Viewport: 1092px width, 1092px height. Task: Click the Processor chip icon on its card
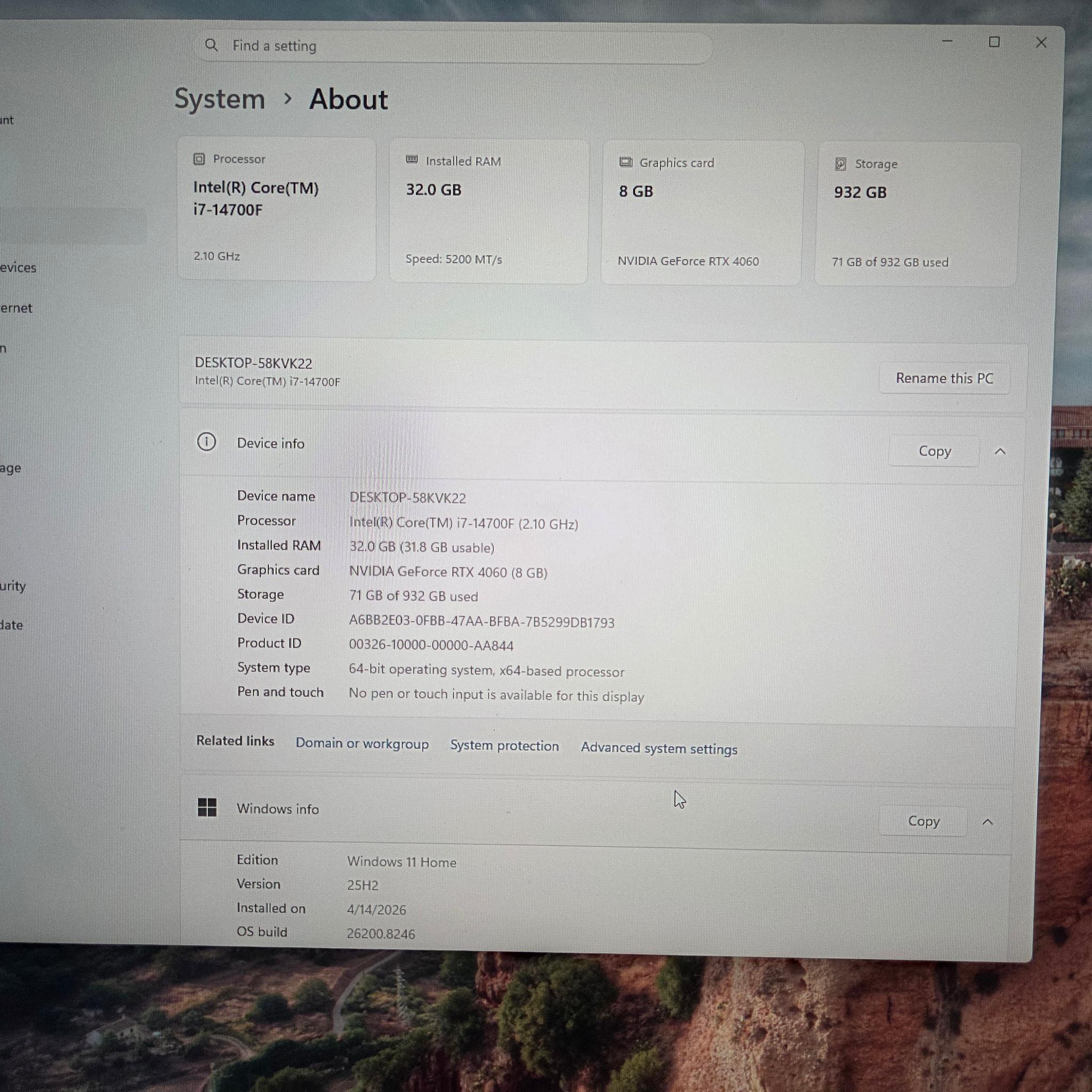point(199,159)
